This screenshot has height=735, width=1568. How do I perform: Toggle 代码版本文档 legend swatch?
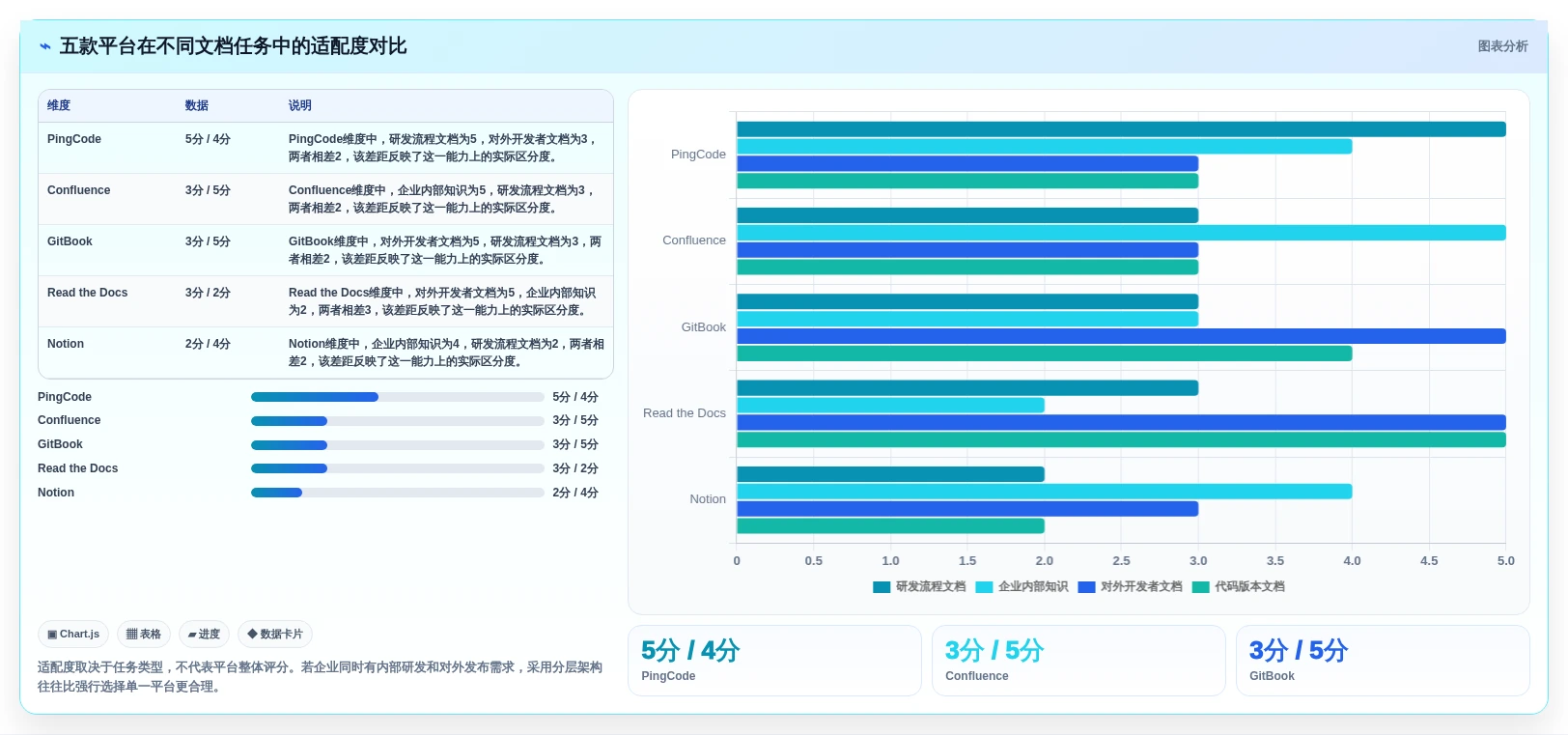click(x=1201, y=587)
